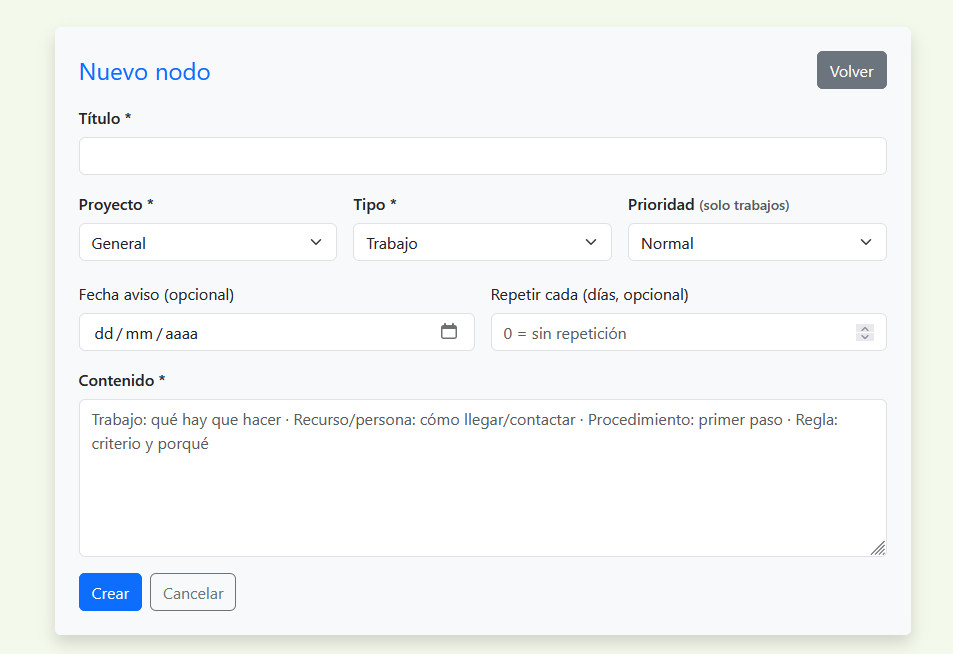Click the Prioridad (solo trabajos) label
This screenshot has width=953, height=654.
[709, 205]
